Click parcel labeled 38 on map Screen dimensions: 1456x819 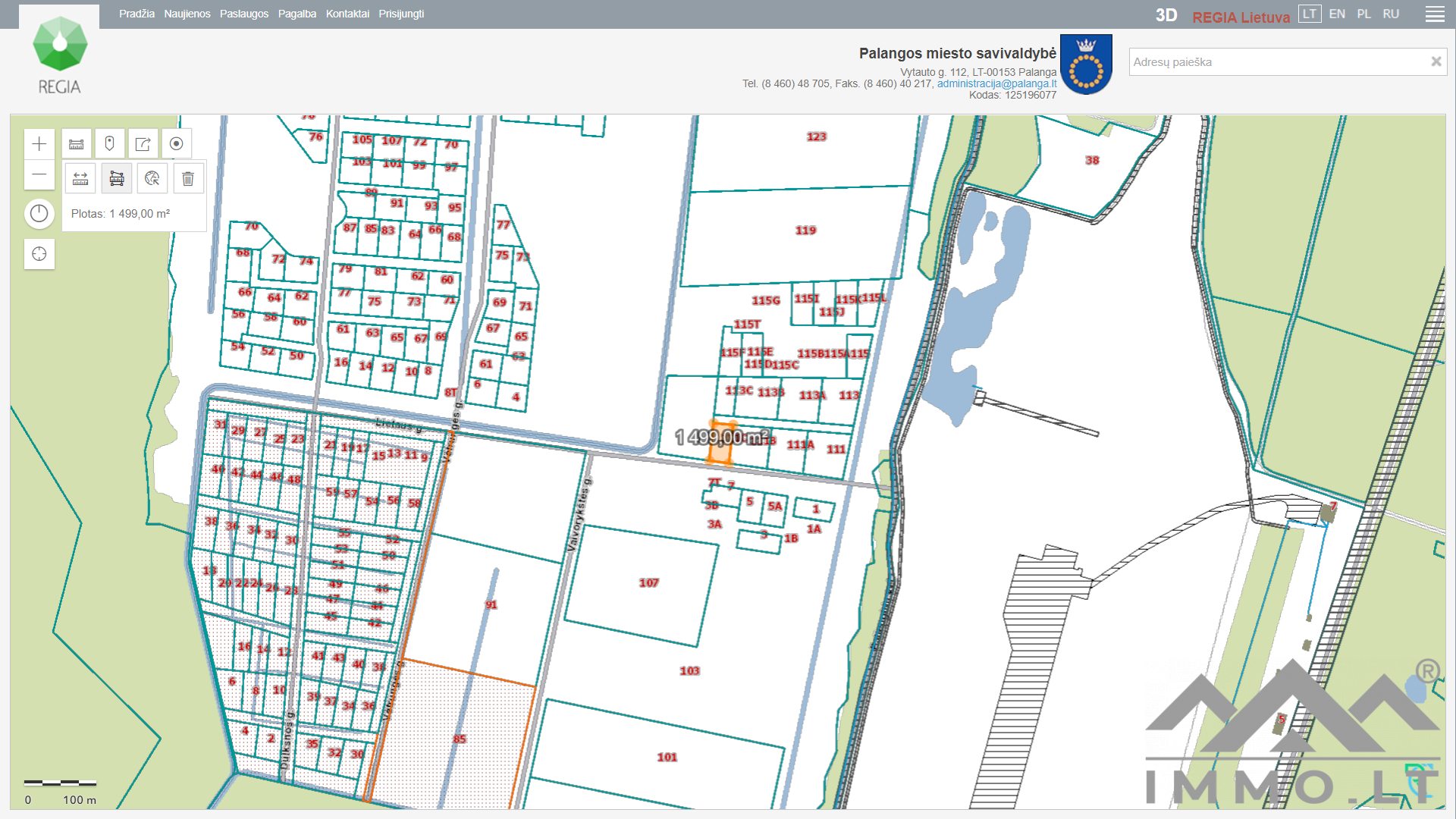tap(1092, 161)
